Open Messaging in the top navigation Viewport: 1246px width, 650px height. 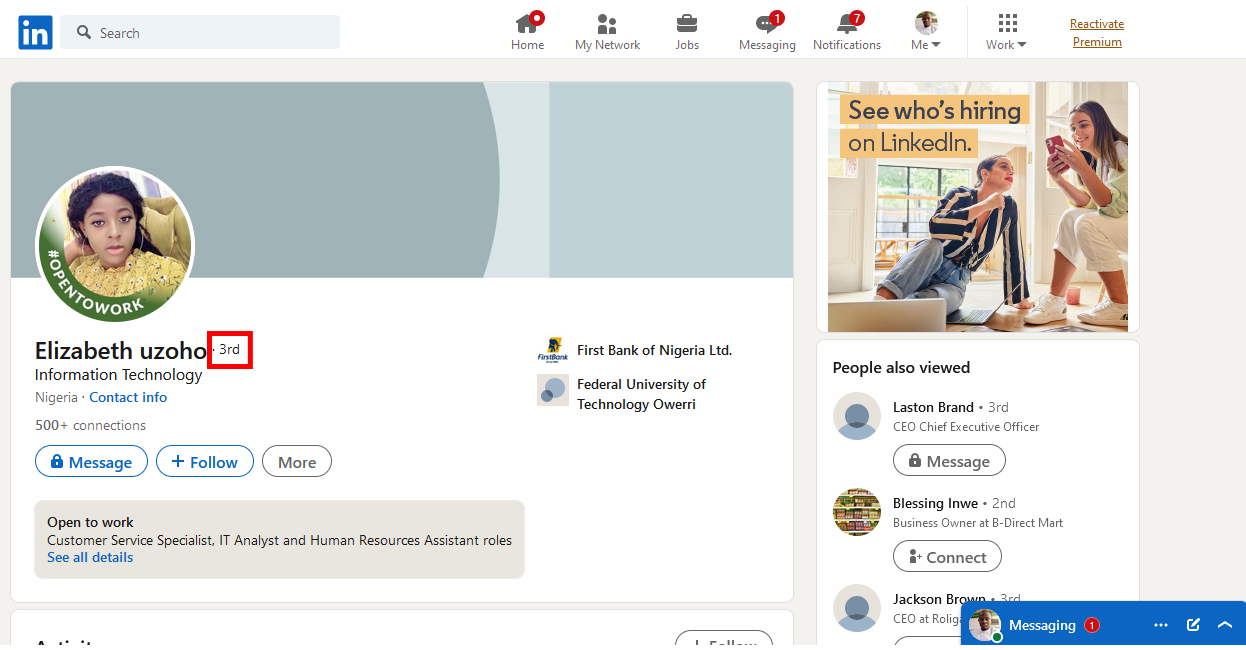point(767,32)
